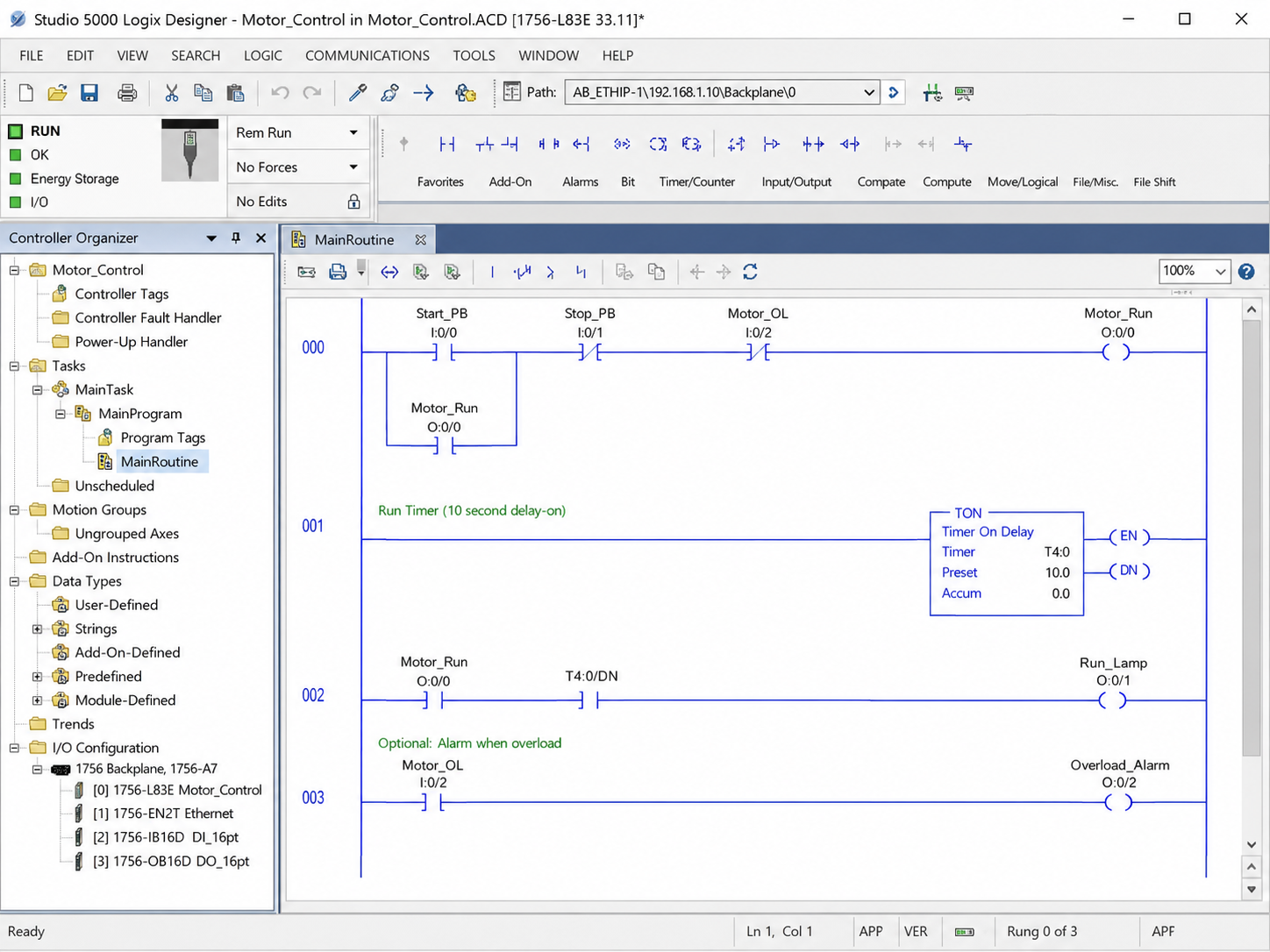Open the communication path combo box
The width and height of the screenshot is (1270, 952).
coord(722,92)
